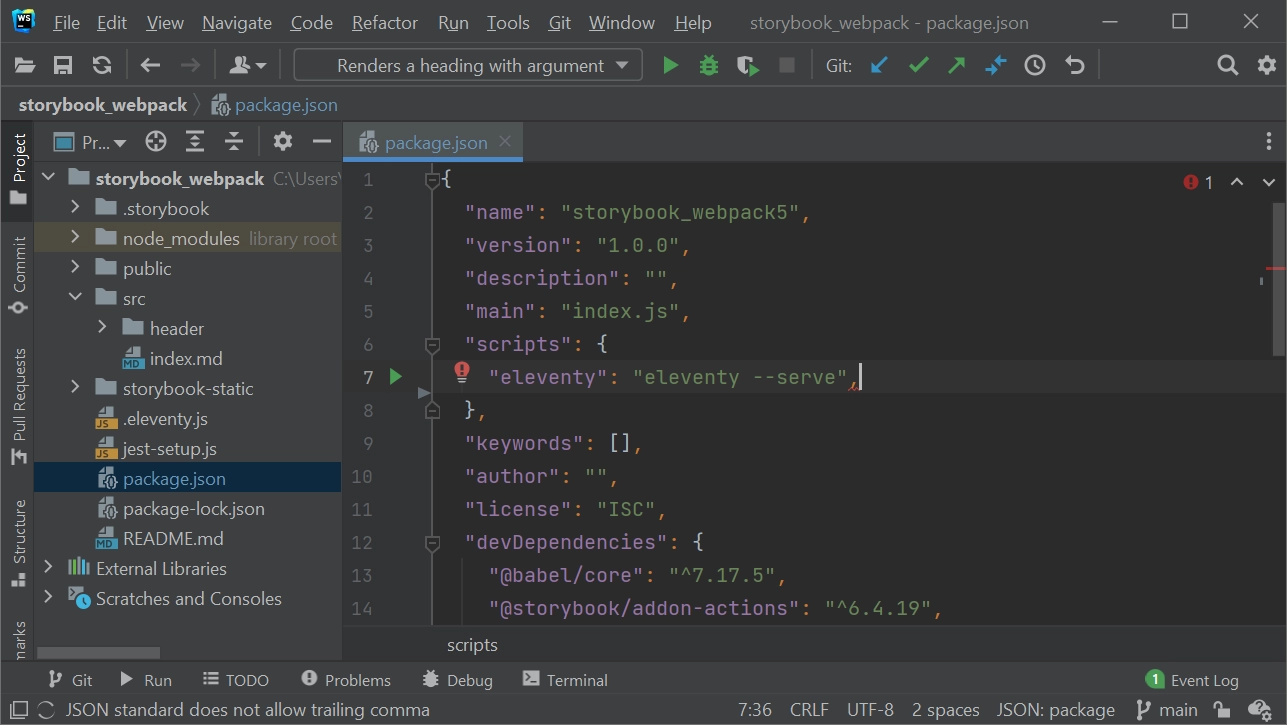The height and width of the screenshot is (725, 1287).
Task: Hide the Project tool window
Action: pos(322,142)
